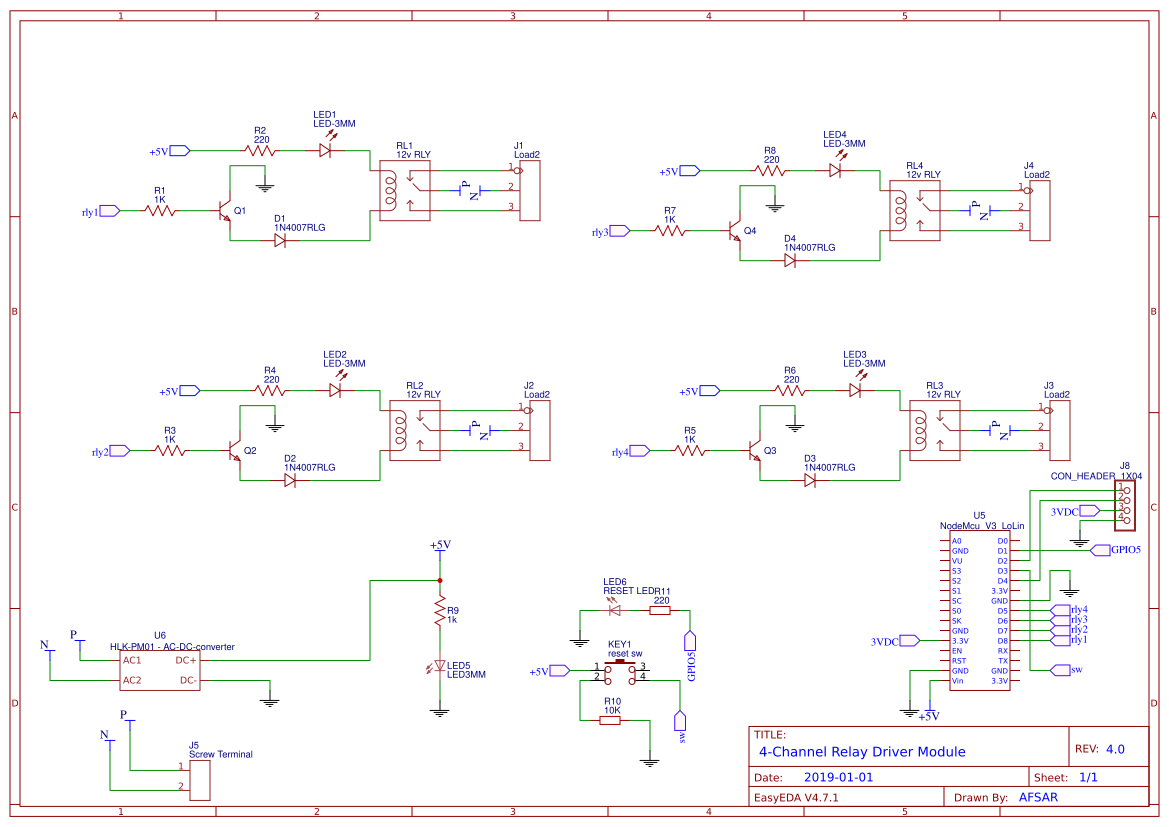The height and width of the screenshot is (827, 1169).
Task: Click the J5 Screw Terminal symbol
Action: pyautogui.click(x=199, y=778)
